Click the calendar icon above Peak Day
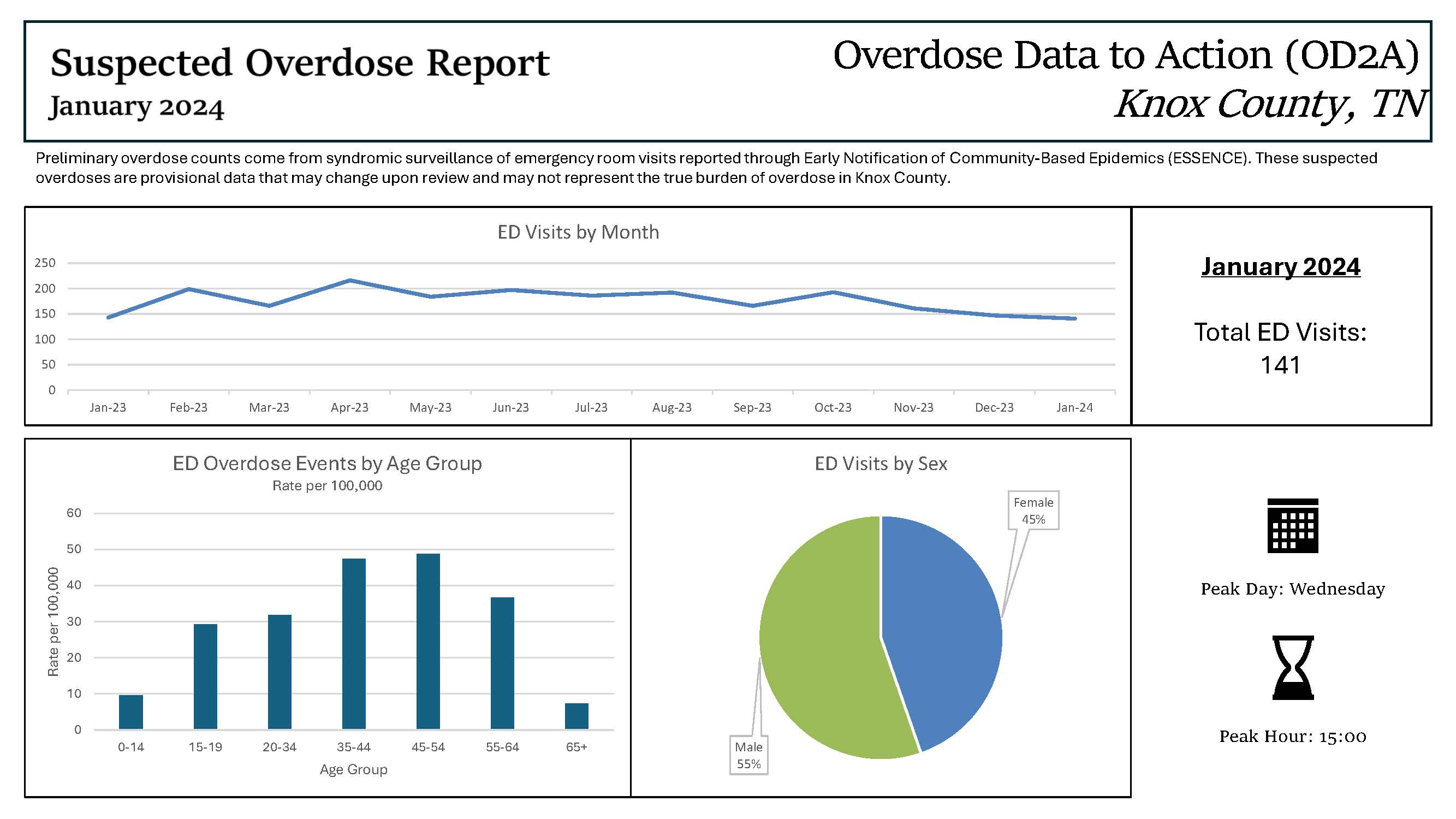 1293,526
